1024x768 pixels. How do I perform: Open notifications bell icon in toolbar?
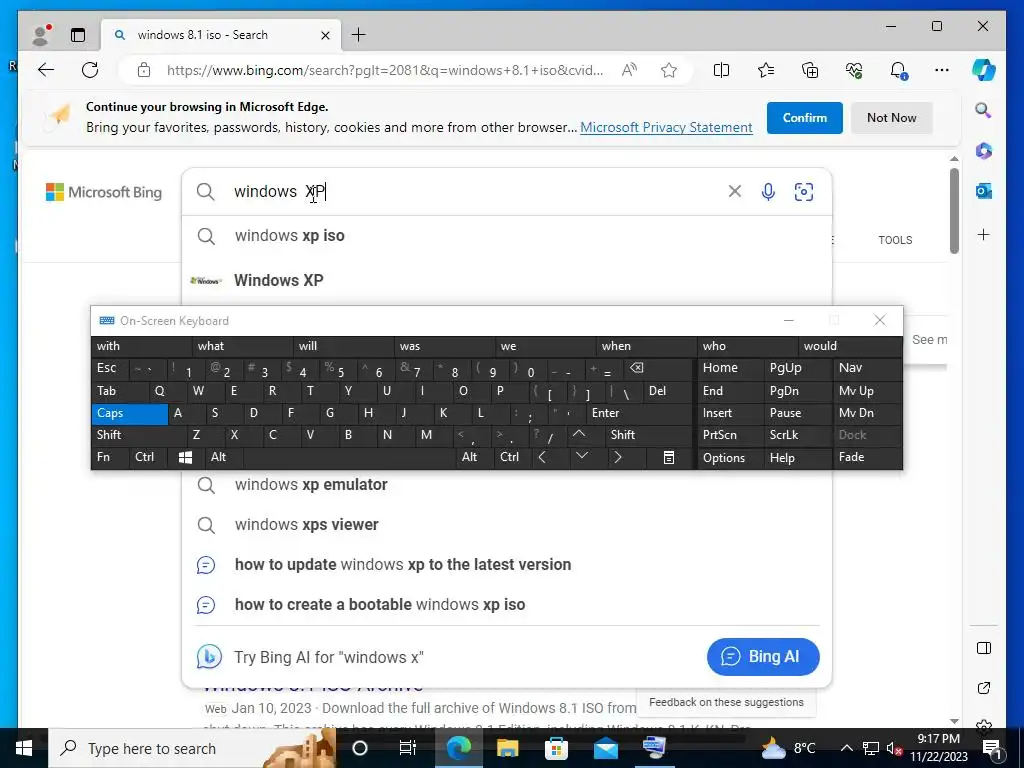coord(899,70)
